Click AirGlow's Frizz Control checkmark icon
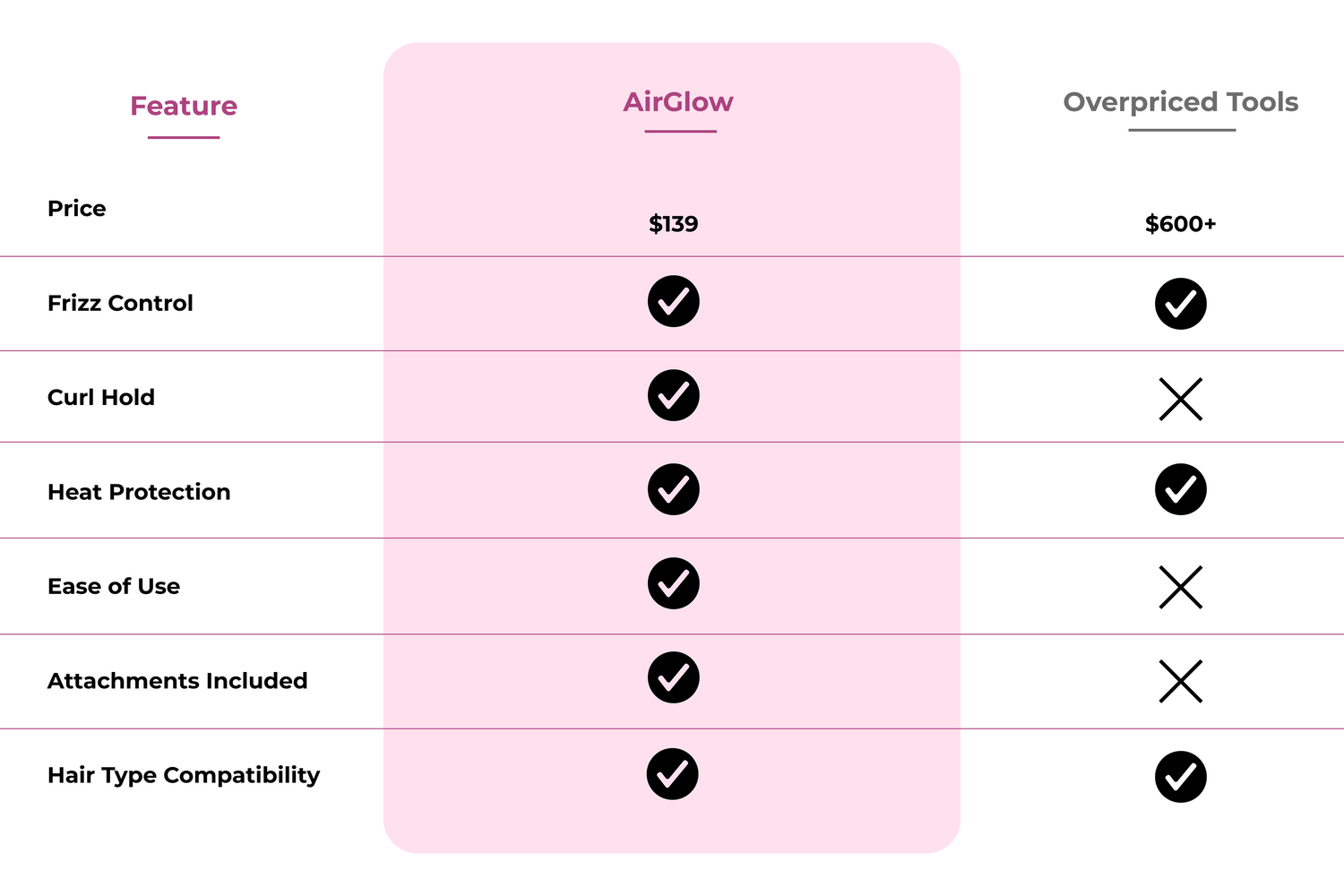The height and width of the screenshot is (896, 1344). [674, 301]
